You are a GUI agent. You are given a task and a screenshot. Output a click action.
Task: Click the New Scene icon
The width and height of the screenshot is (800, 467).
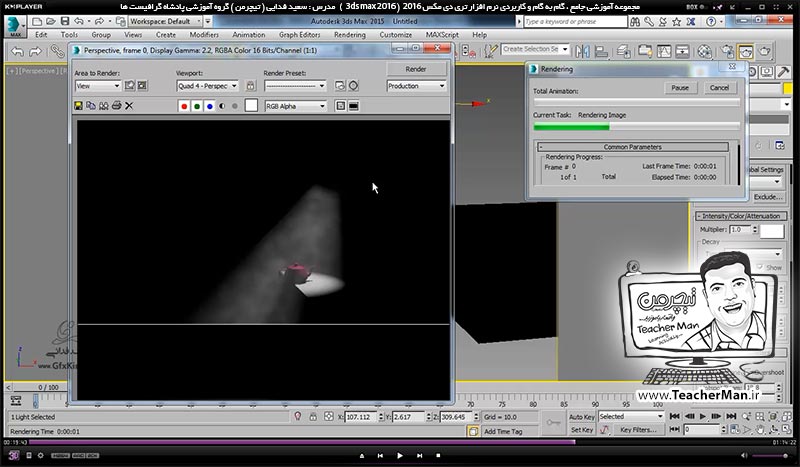click(x=37, y=21)
